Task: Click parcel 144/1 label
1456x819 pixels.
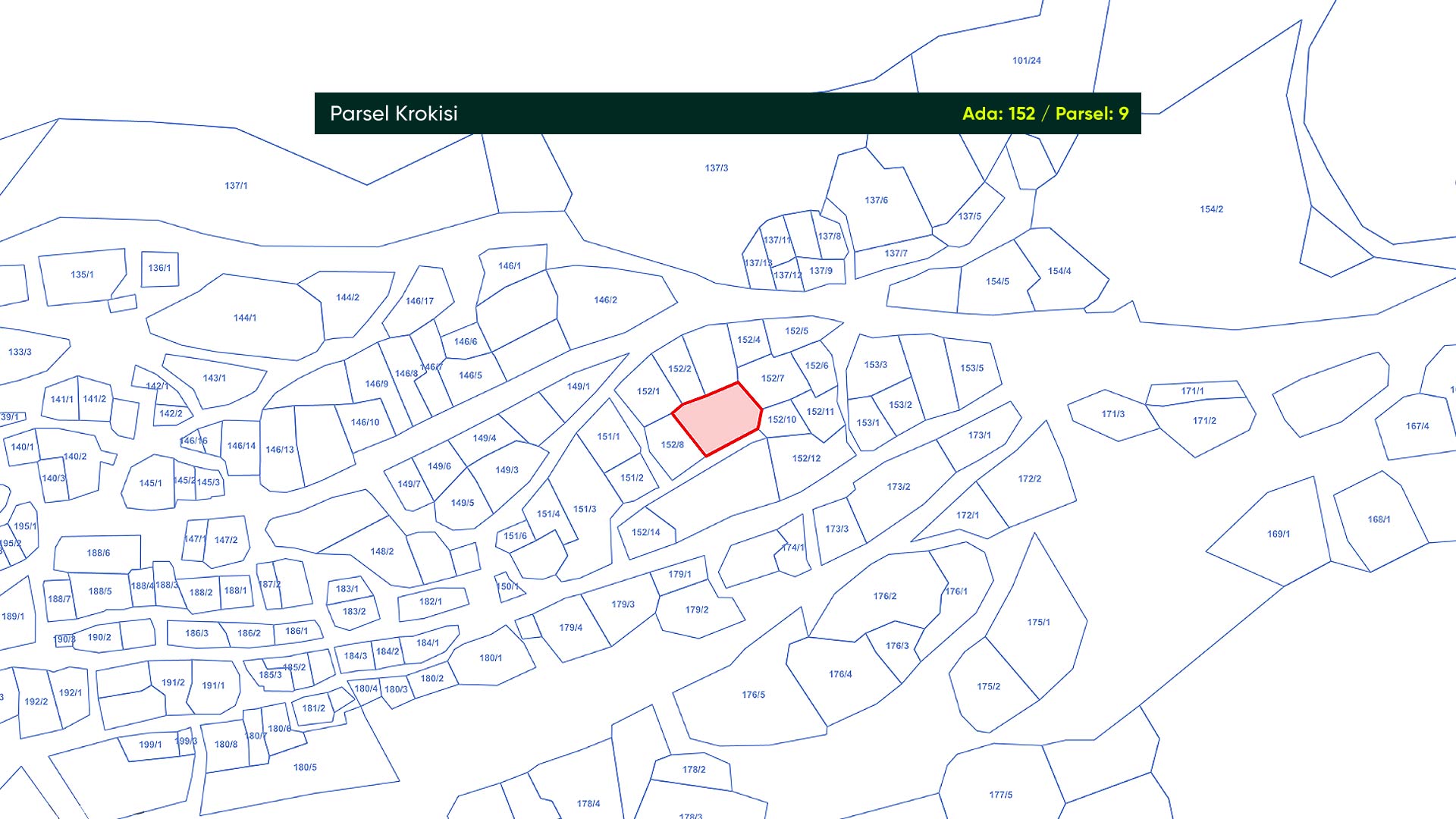Action: [244, 318]
